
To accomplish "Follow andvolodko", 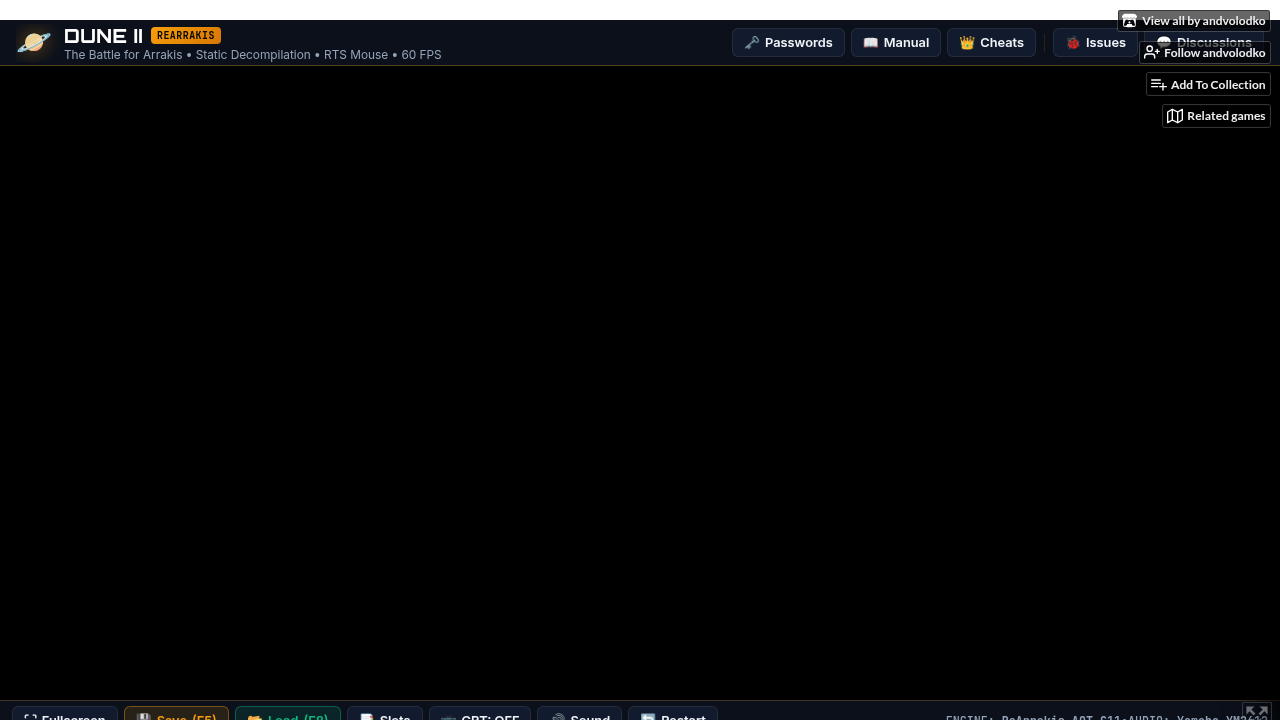I will coord(1205,53).
